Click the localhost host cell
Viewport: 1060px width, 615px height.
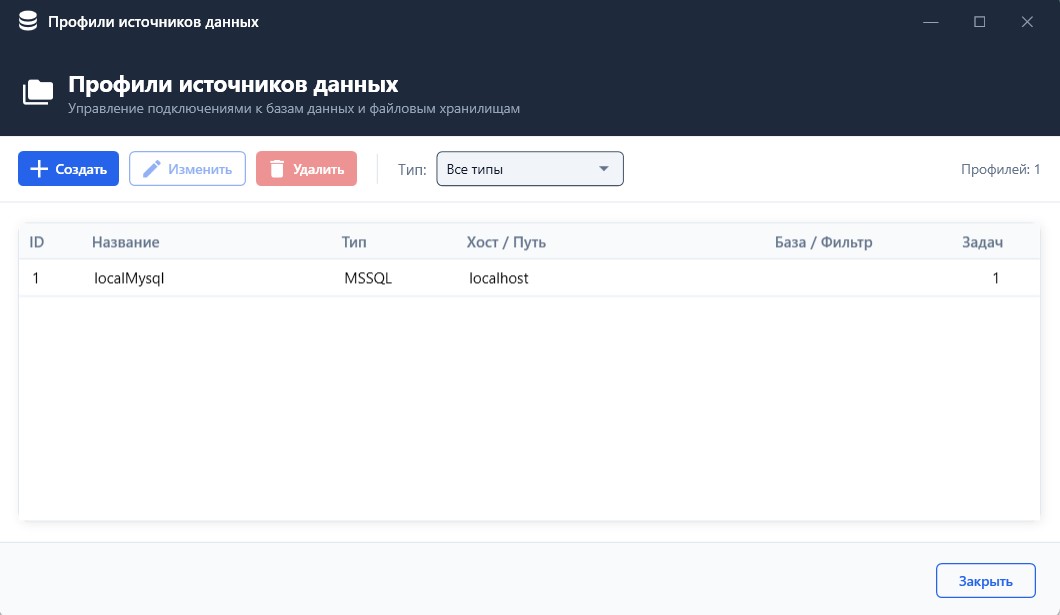(499, 279)
